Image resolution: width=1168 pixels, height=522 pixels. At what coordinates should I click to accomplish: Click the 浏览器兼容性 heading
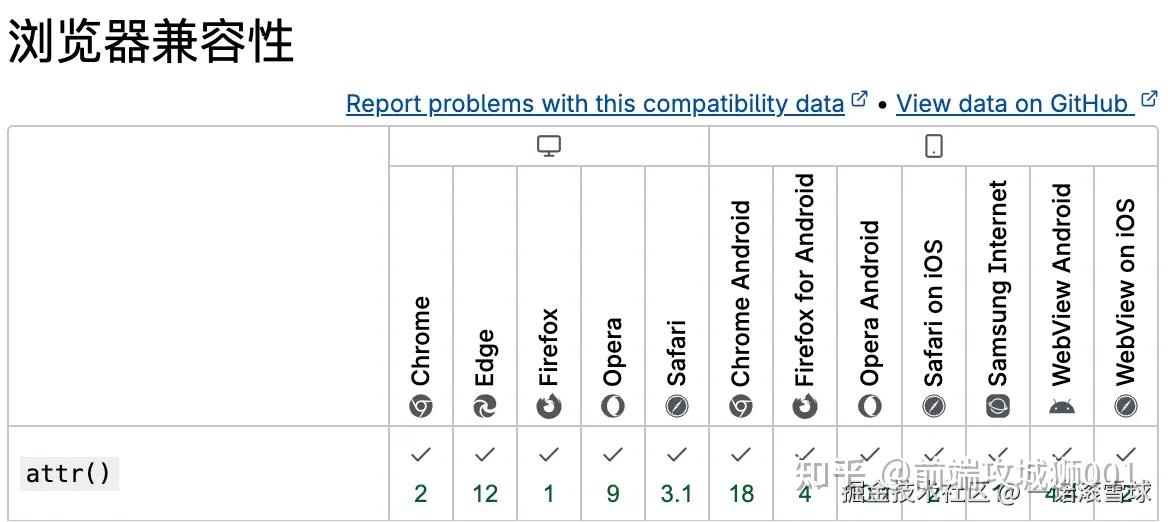[151, 43]
